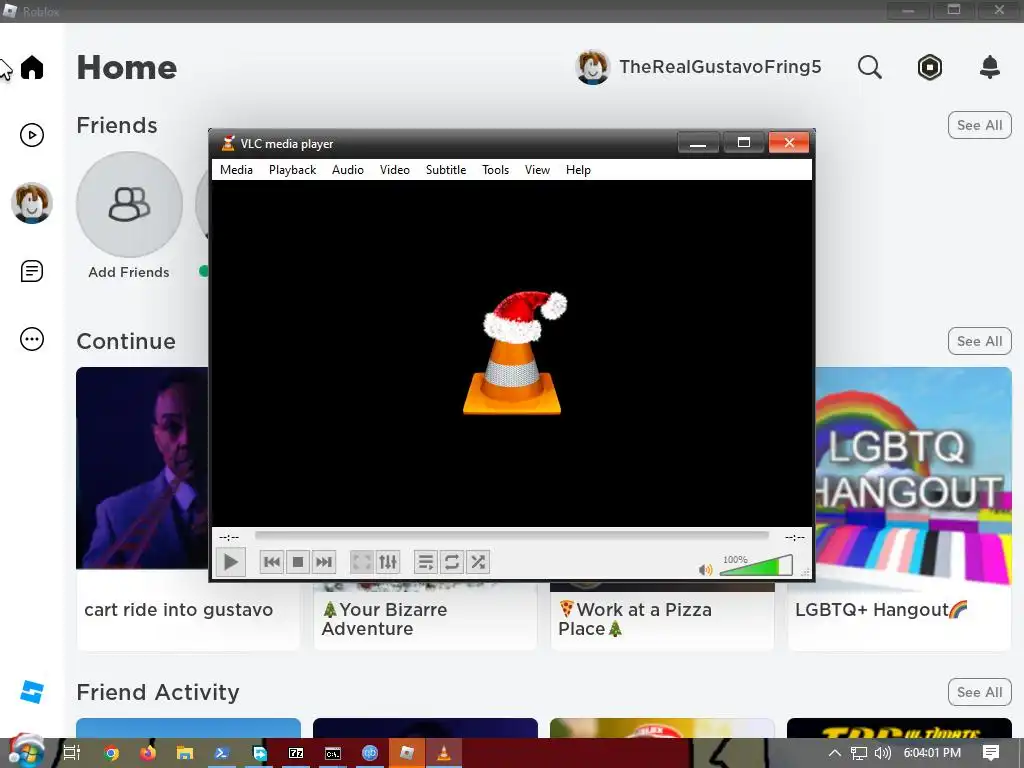Image resolution: width=1024 pixels, height=768 pixels.
Task: Click the Add Friends circle button
Action: (x=129, y=204)
